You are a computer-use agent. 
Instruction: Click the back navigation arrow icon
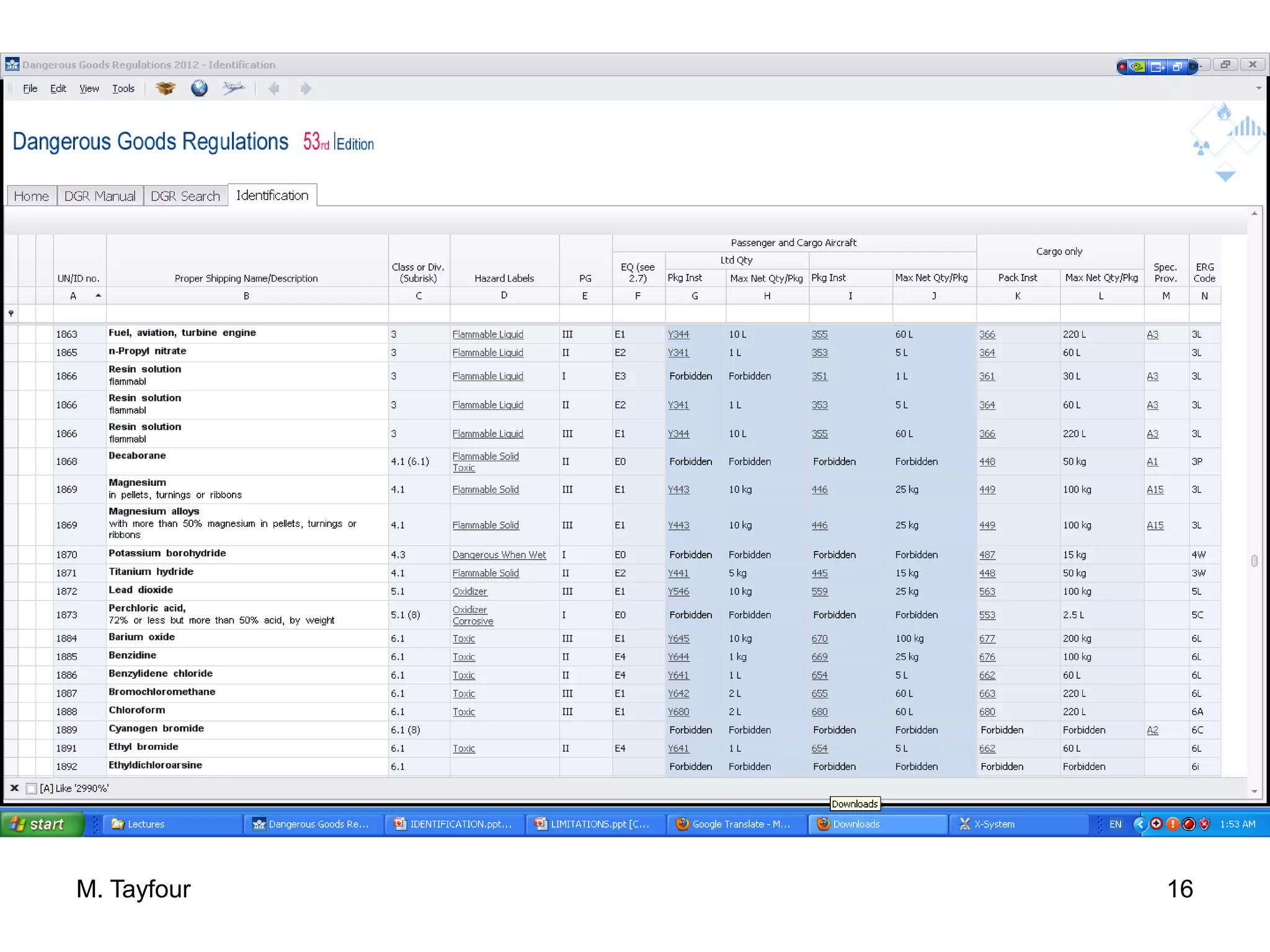[x=273, y=89]
